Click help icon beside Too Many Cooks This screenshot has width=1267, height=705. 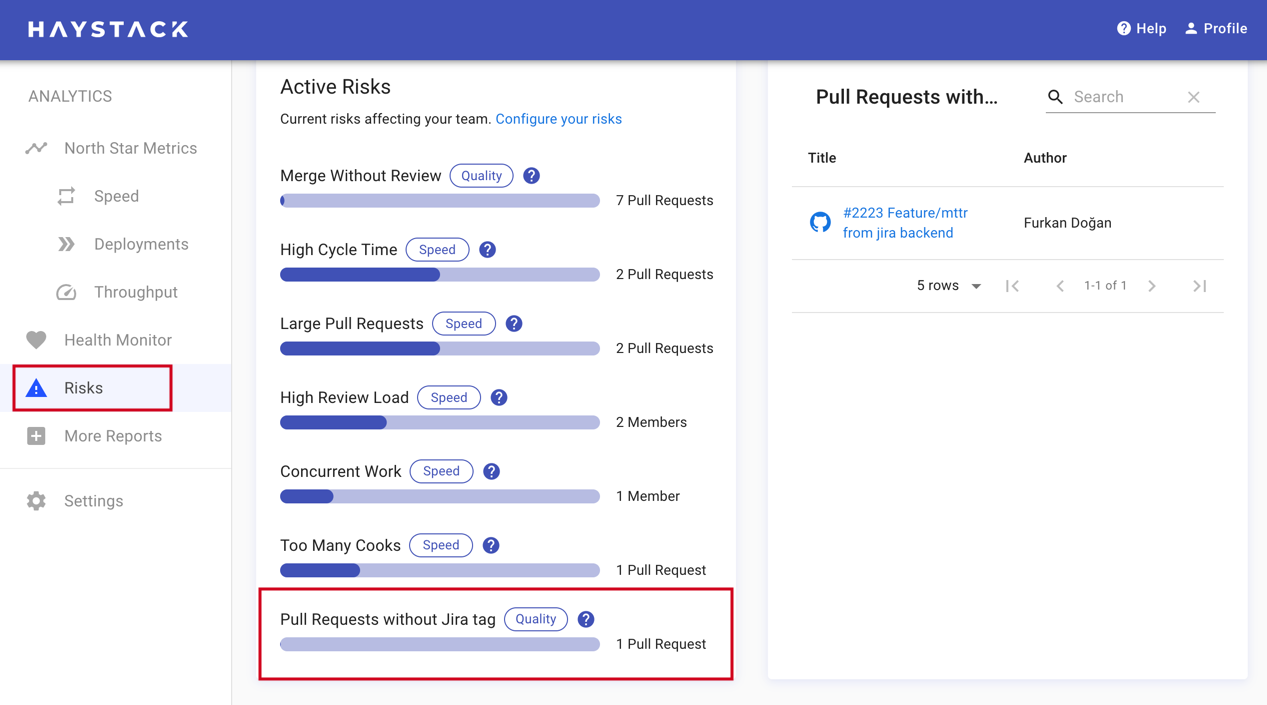[x=491, y=545]
